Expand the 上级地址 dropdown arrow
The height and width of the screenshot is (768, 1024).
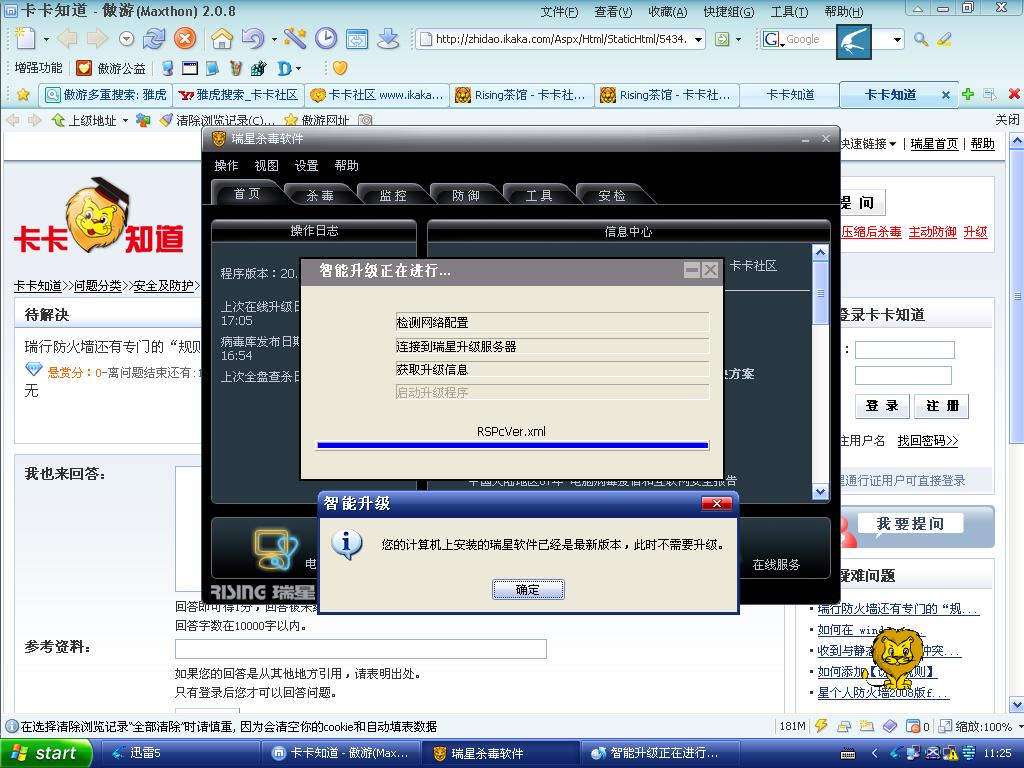[x=125, y=120]
